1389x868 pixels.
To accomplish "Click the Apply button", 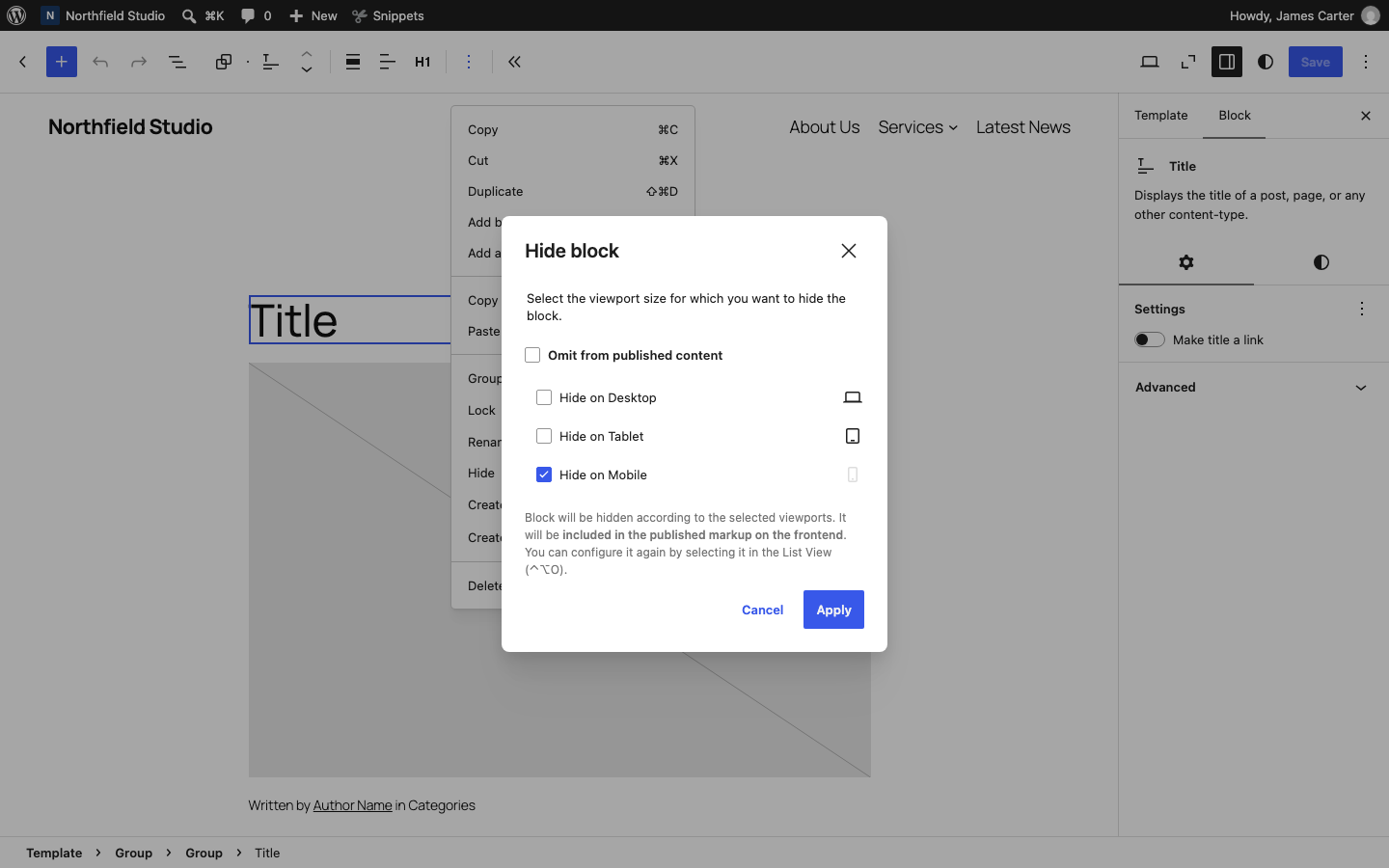I will 833,610.
